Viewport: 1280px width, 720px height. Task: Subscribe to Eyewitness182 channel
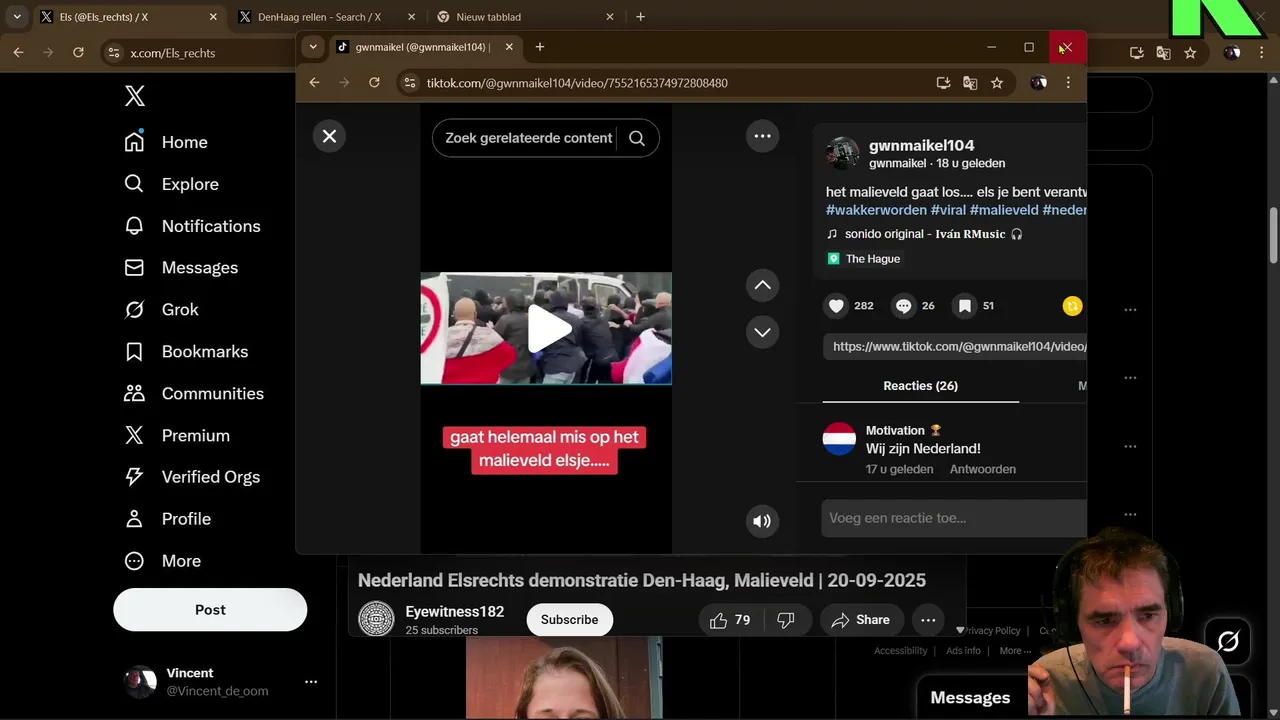pyautogui.click(x=569, y=620)
